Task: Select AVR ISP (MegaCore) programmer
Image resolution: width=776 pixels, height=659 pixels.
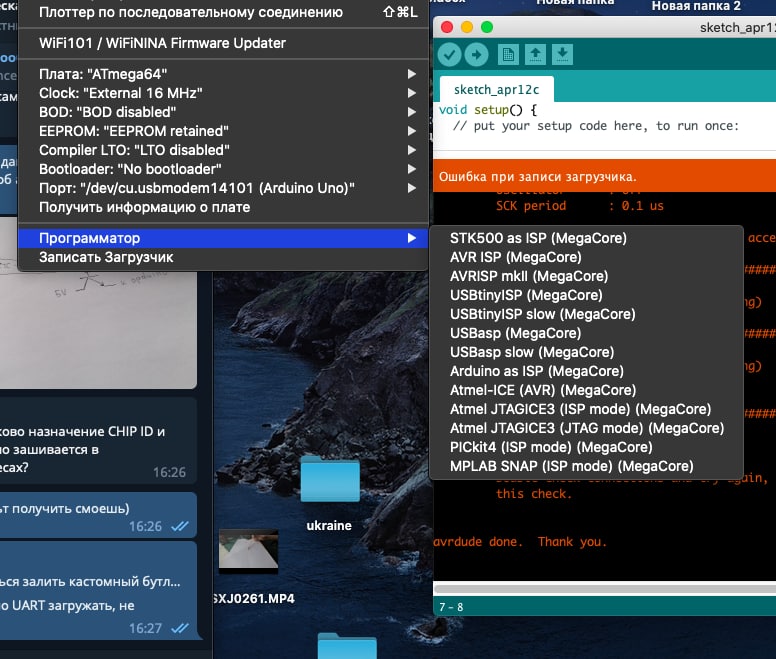Action: pyautogui.click(x=587, y=257)
